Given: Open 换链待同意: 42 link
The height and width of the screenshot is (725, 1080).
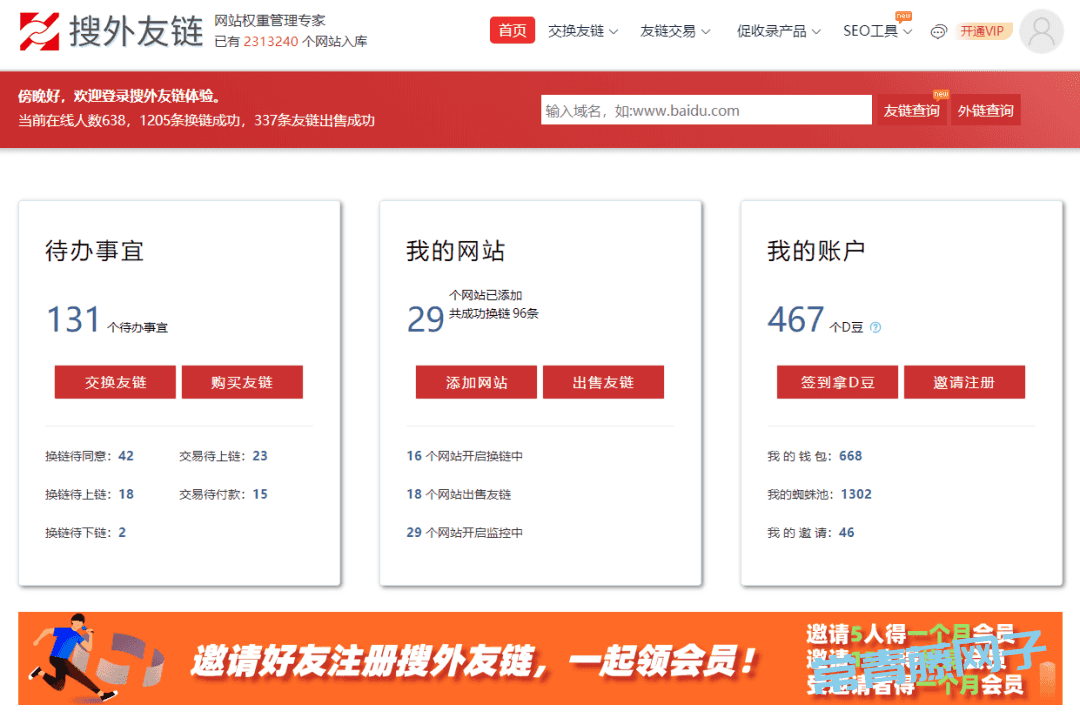Looking at the screenshot, I should [90, 456].
